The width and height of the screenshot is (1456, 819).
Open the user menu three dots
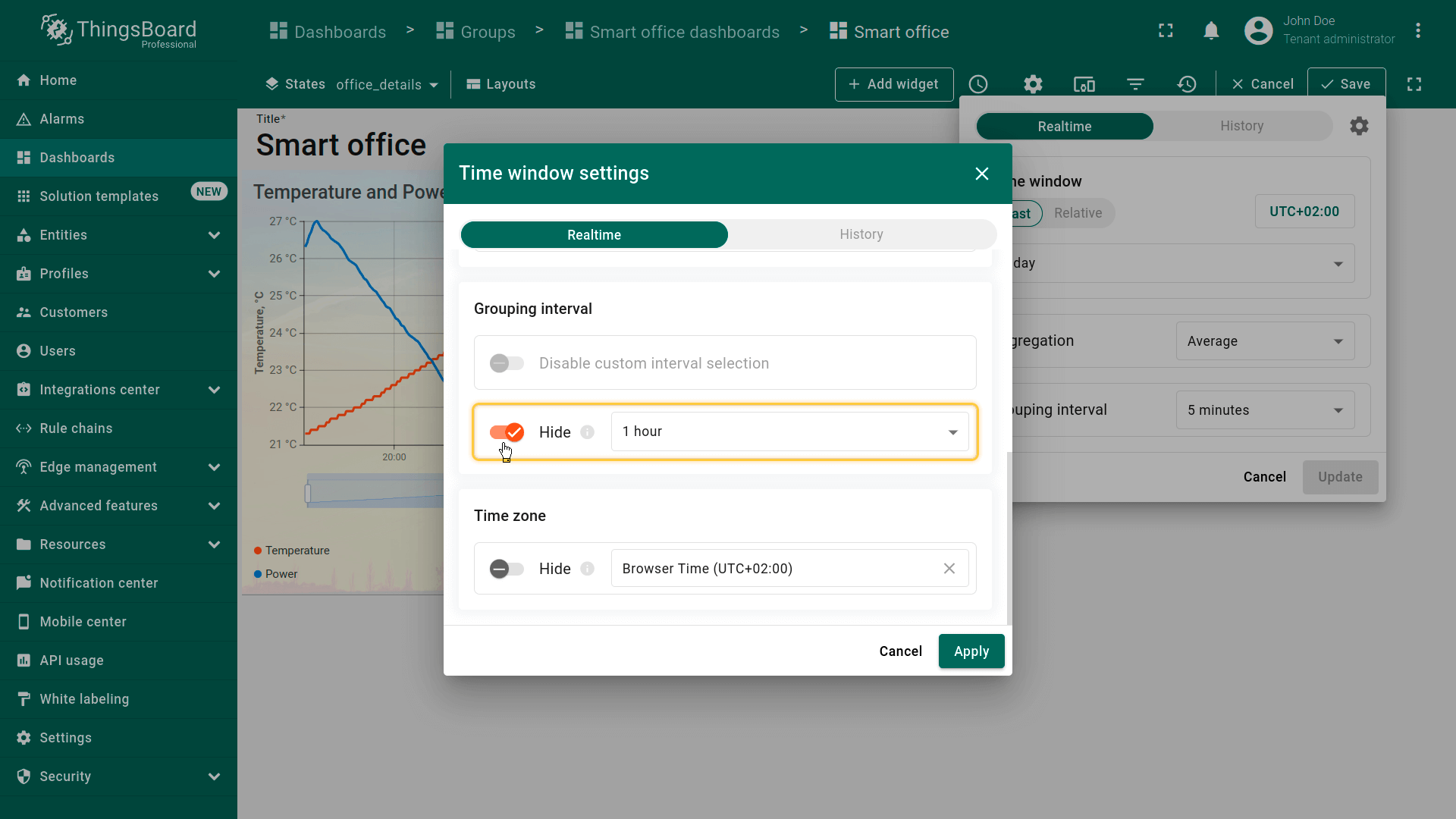pos(1417,31)
